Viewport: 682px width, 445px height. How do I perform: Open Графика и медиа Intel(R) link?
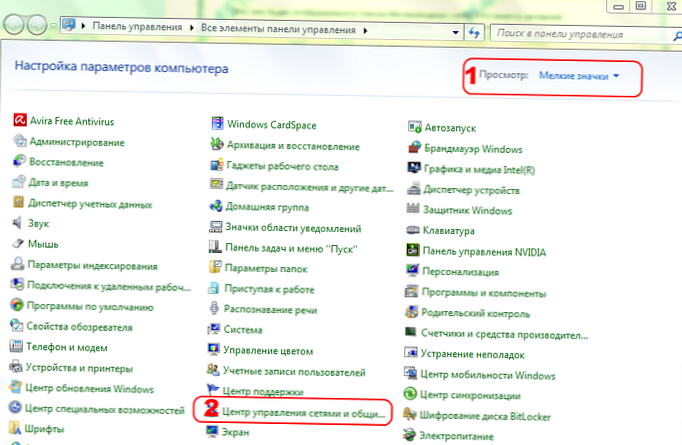(479, 170)
